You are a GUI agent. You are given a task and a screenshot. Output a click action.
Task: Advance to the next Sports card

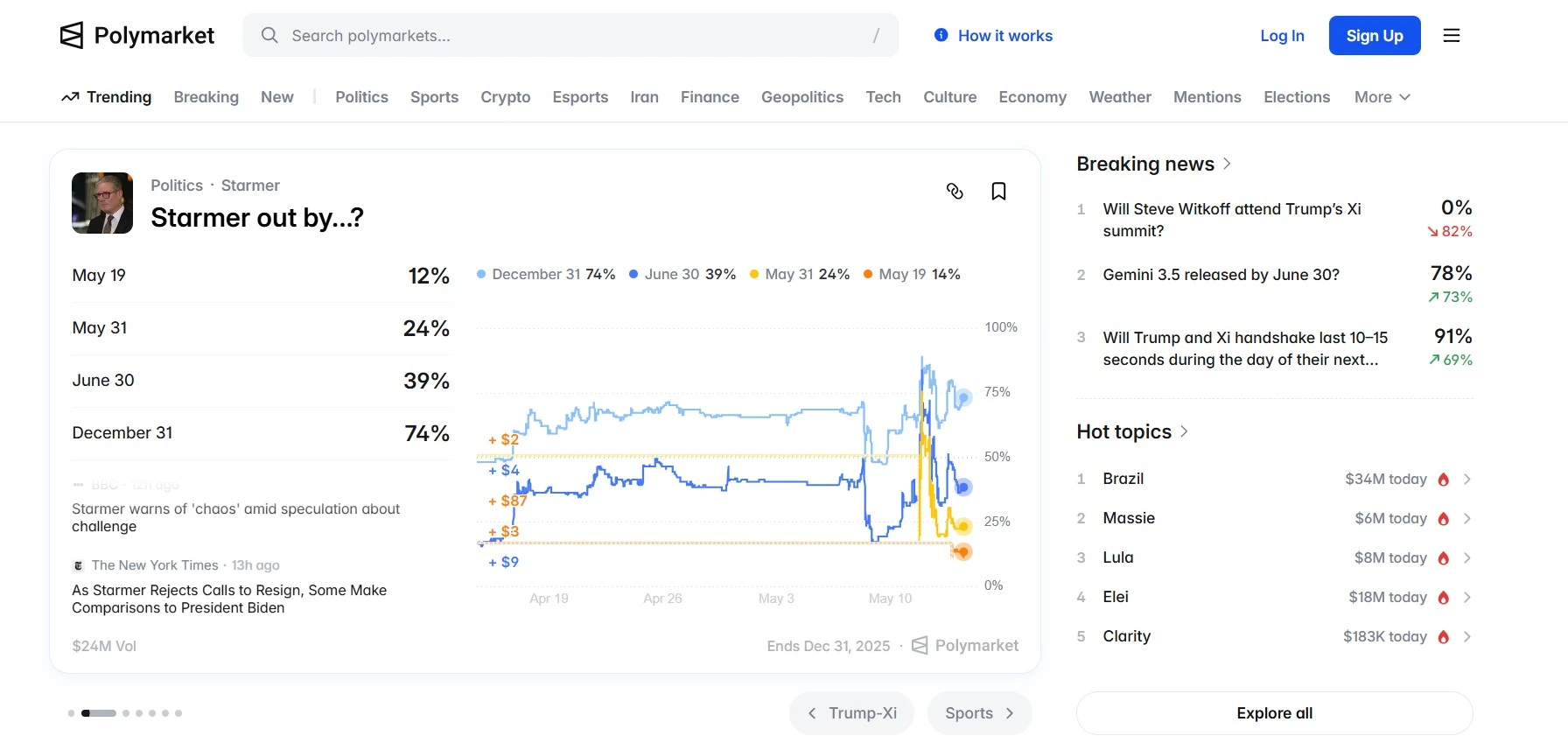pos(980,713)
